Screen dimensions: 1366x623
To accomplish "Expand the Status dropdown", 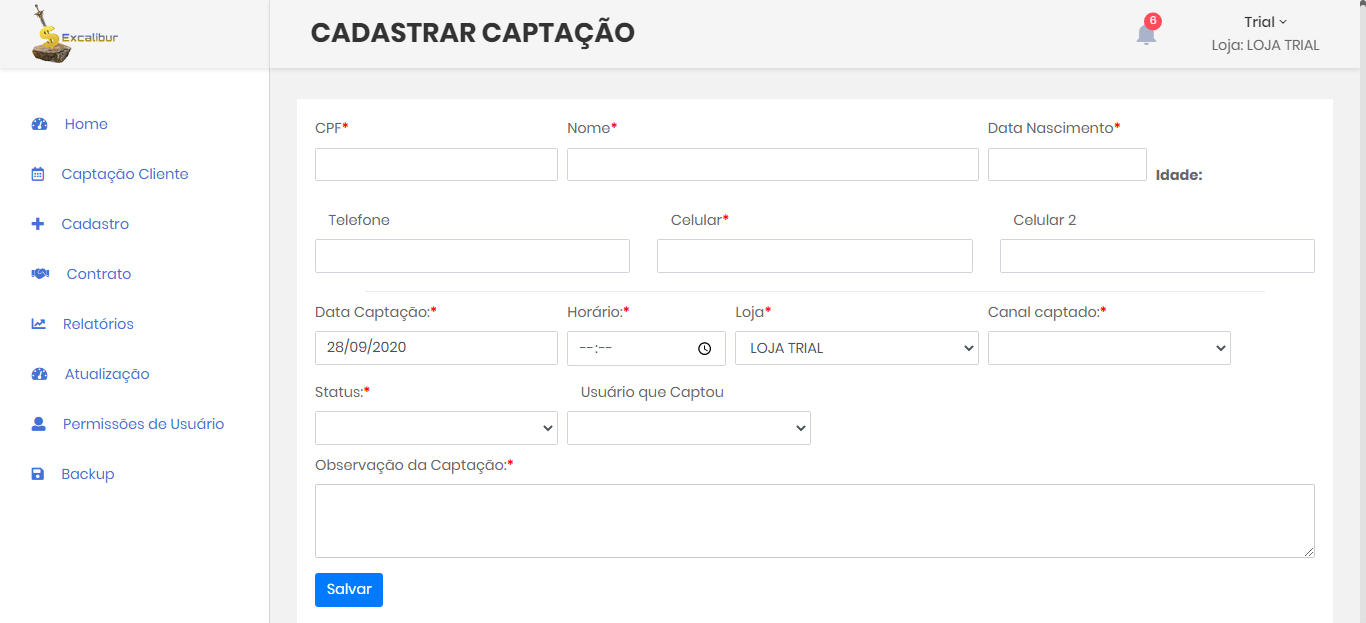I will point(436,428).
